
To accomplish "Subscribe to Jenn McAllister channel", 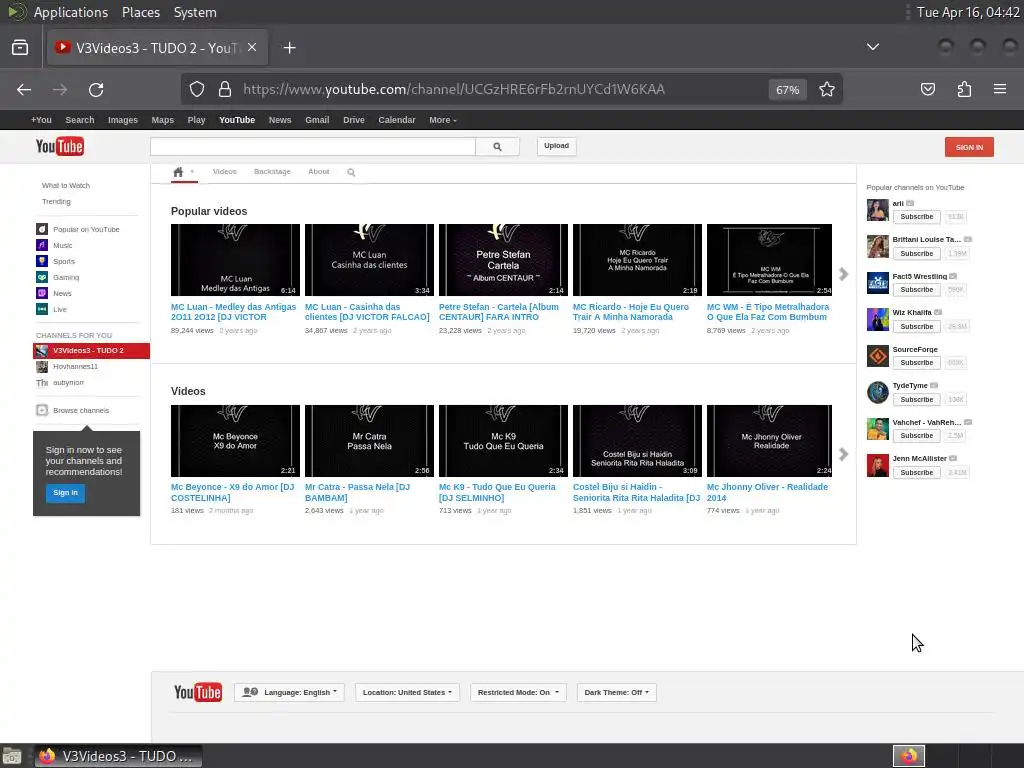I will (916, 472).
